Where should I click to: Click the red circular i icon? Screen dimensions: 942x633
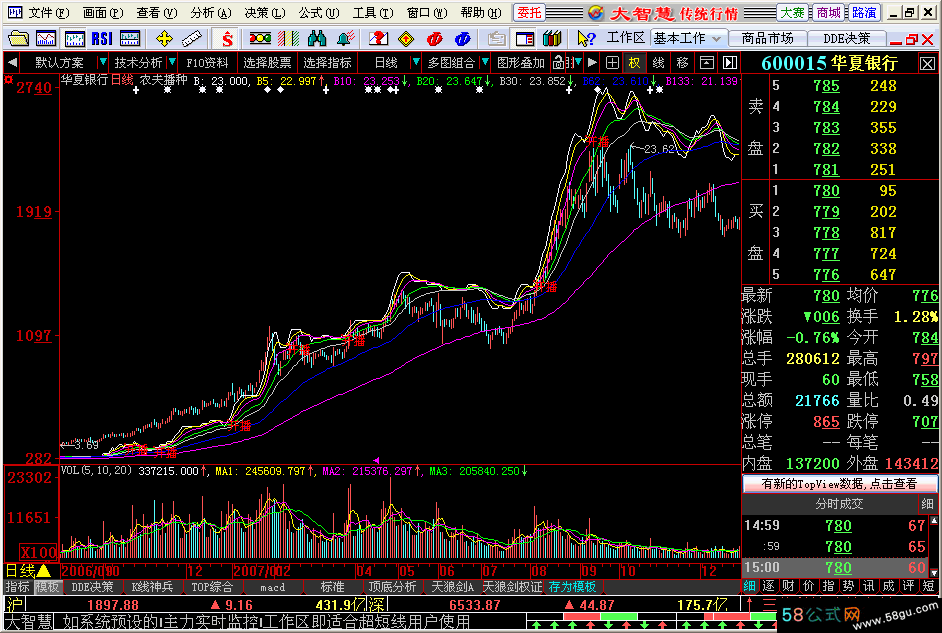pyautogui.click(x=434, y=39)
